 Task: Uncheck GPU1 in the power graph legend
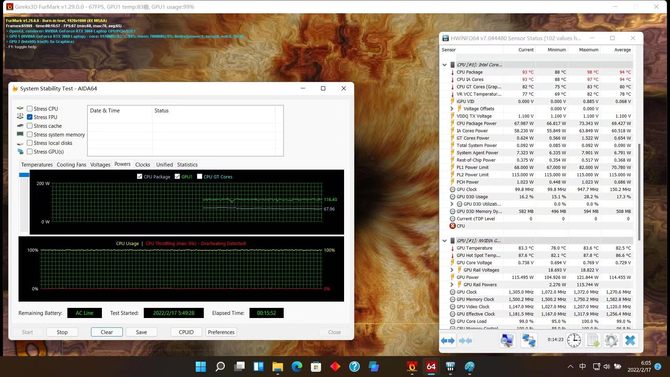point(177,176)
